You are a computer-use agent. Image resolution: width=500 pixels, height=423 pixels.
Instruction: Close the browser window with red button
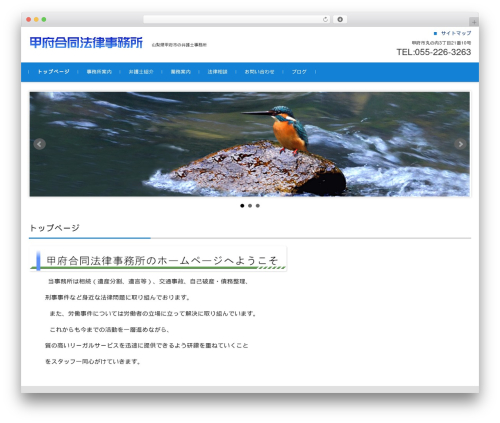point(29,19)
